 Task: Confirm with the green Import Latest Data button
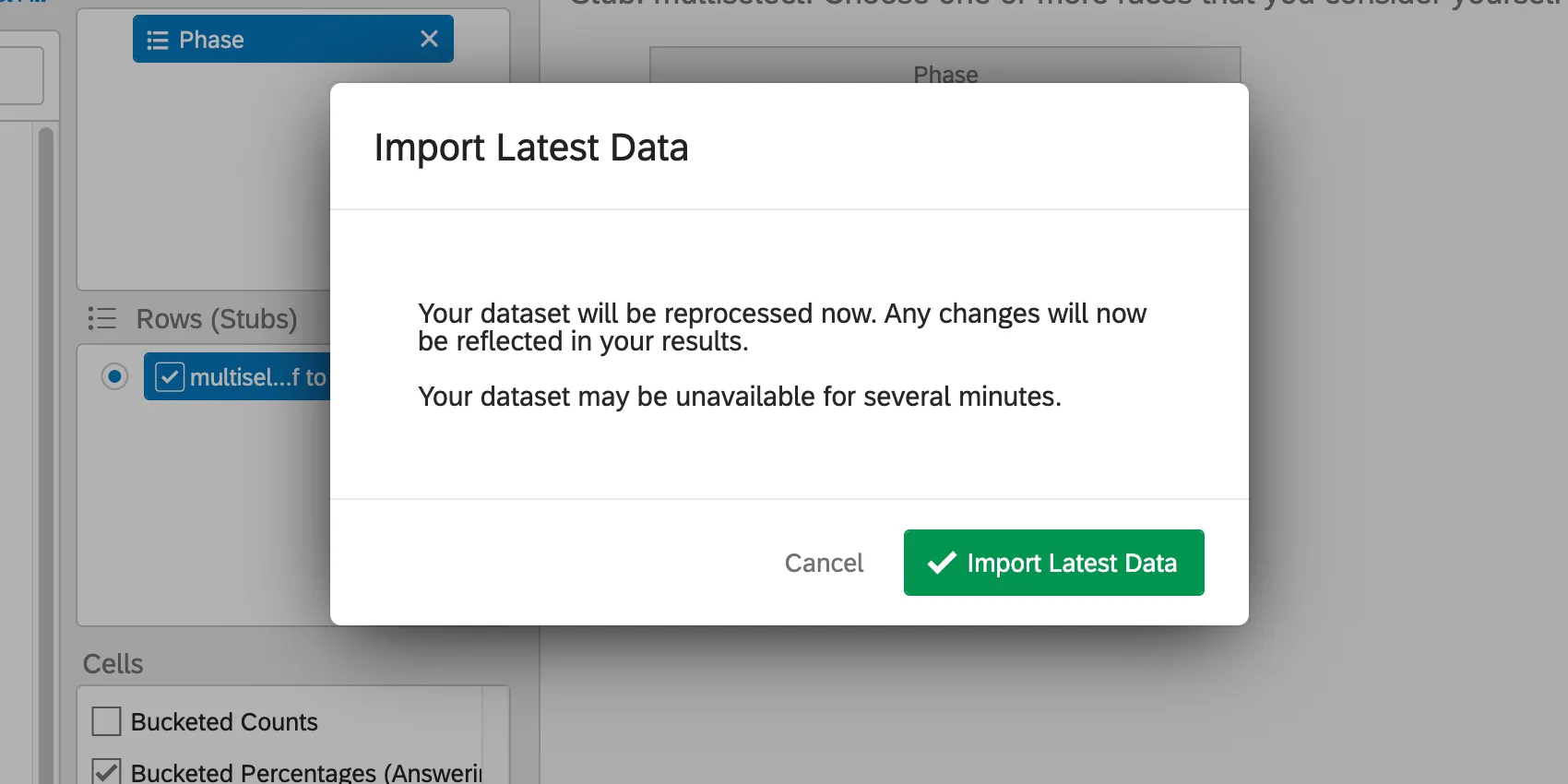click(1053, 563)
